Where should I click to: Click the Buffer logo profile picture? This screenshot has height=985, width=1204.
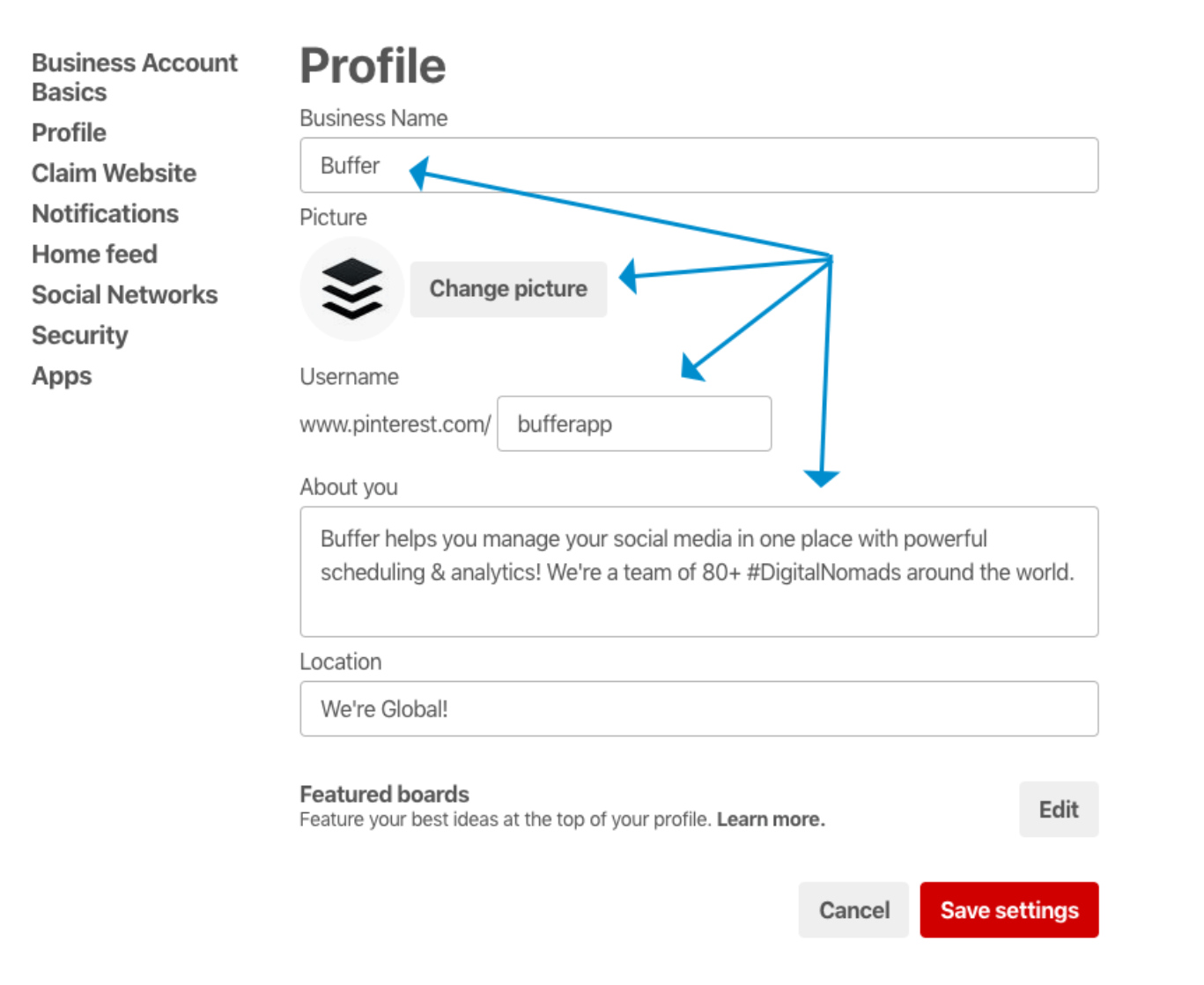coord(351,288)
